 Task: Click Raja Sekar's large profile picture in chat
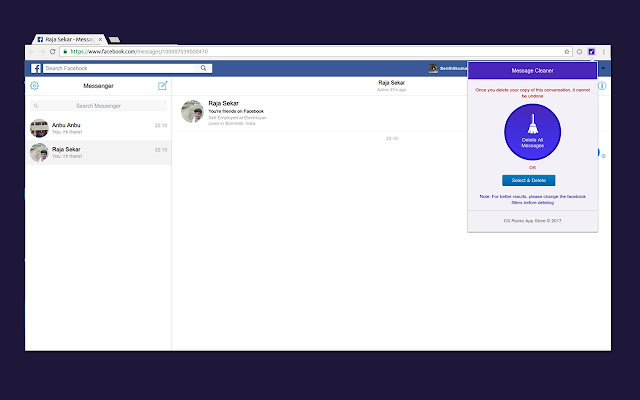pos(192,111)
